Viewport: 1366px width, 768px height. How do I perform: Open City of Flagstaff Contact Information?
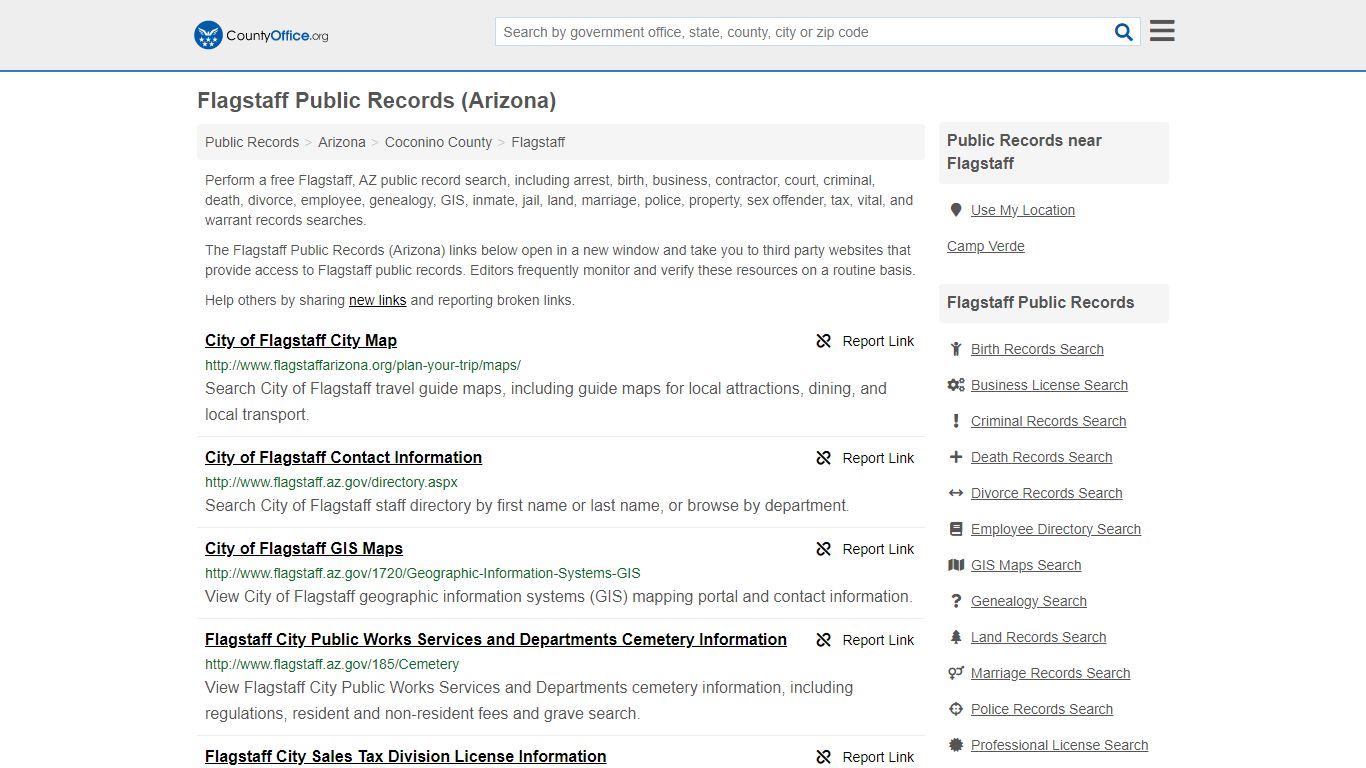[343, 457]
